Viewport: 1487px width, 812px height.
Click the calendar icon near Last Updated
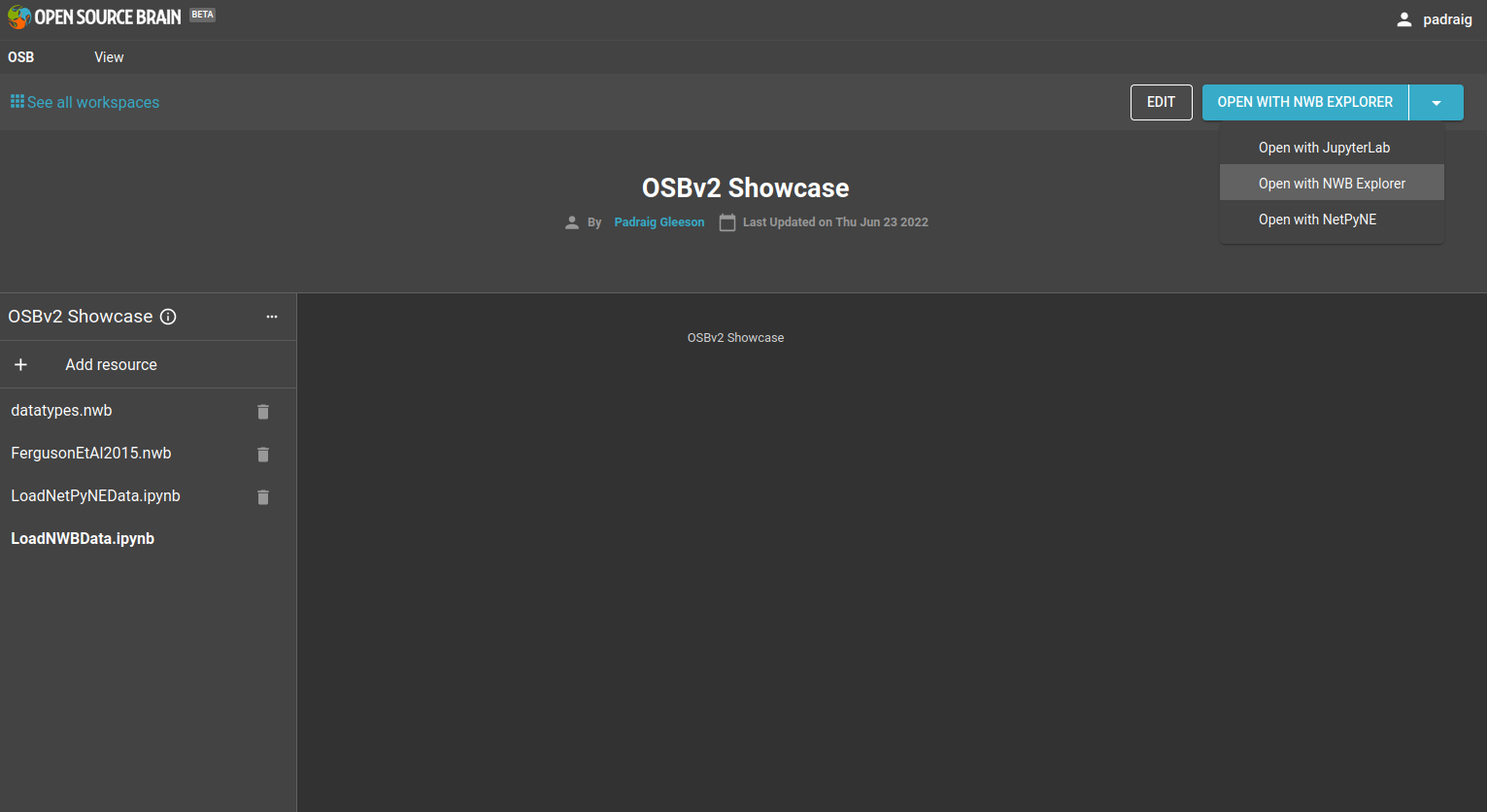tap(727, 222)
